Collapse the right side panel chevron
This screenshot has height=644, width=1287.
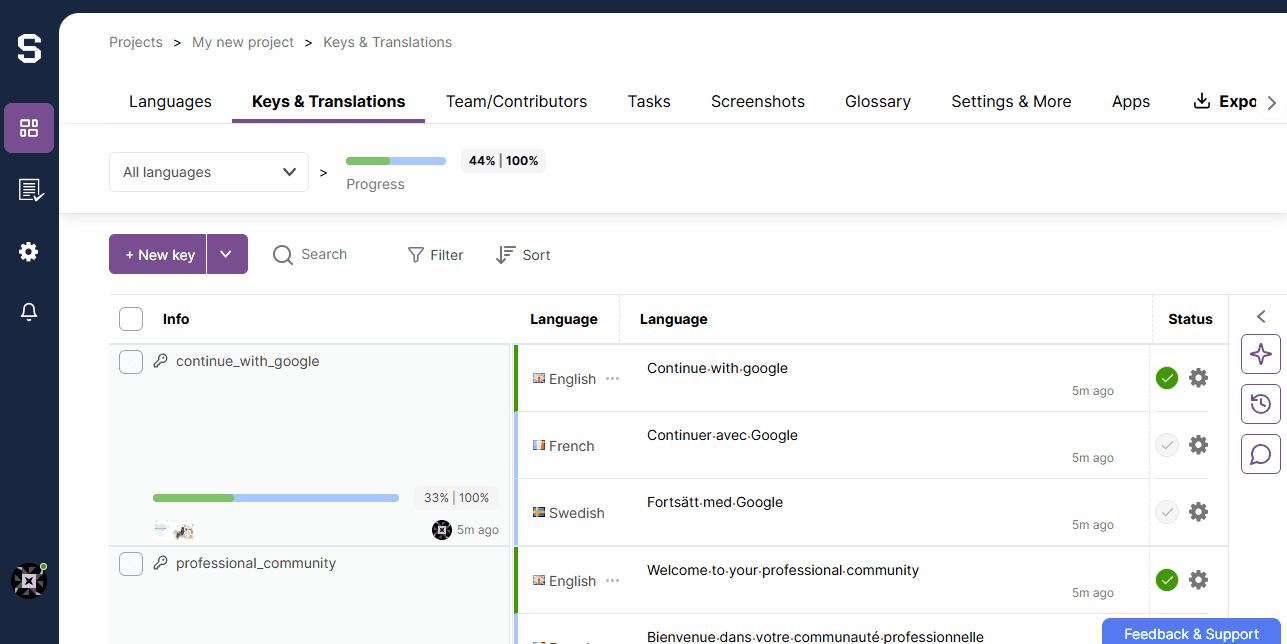pyautogui.click(x=1261, y=317)
